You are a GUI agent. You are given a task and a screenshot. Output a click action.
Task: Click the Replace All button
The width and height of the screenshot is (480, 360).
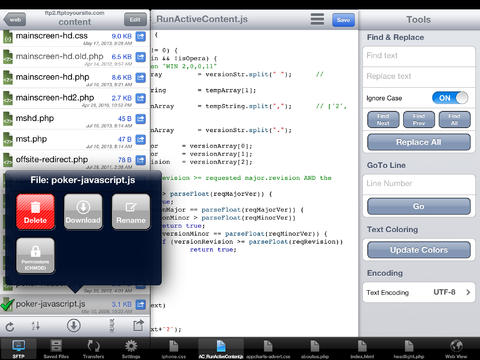[x=419, y=142]
